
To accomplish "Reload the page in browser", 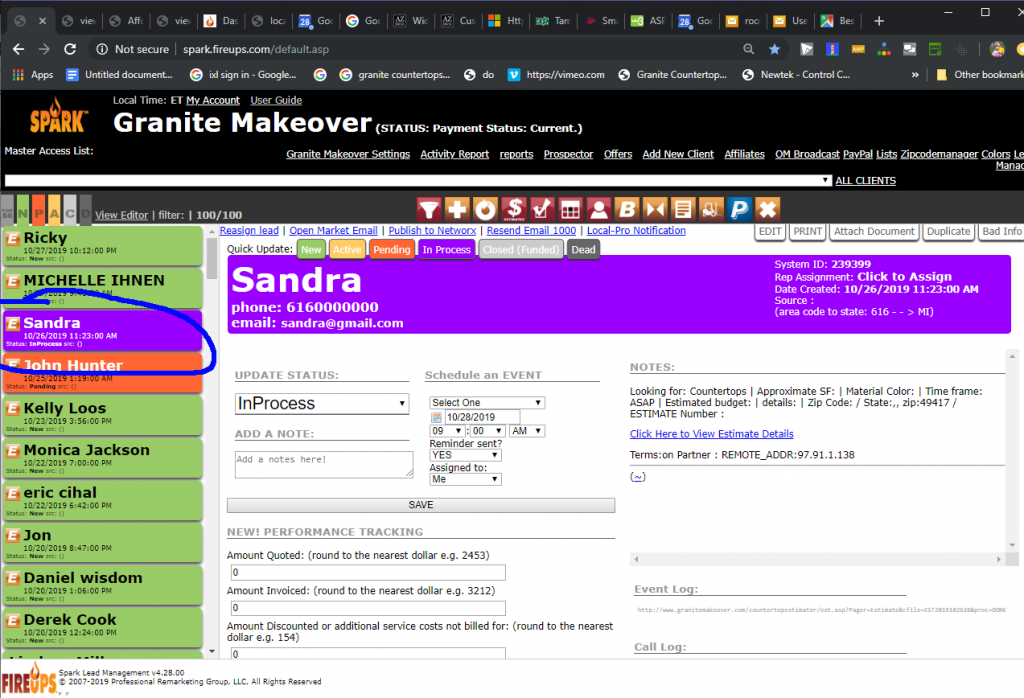I will 70,49.
